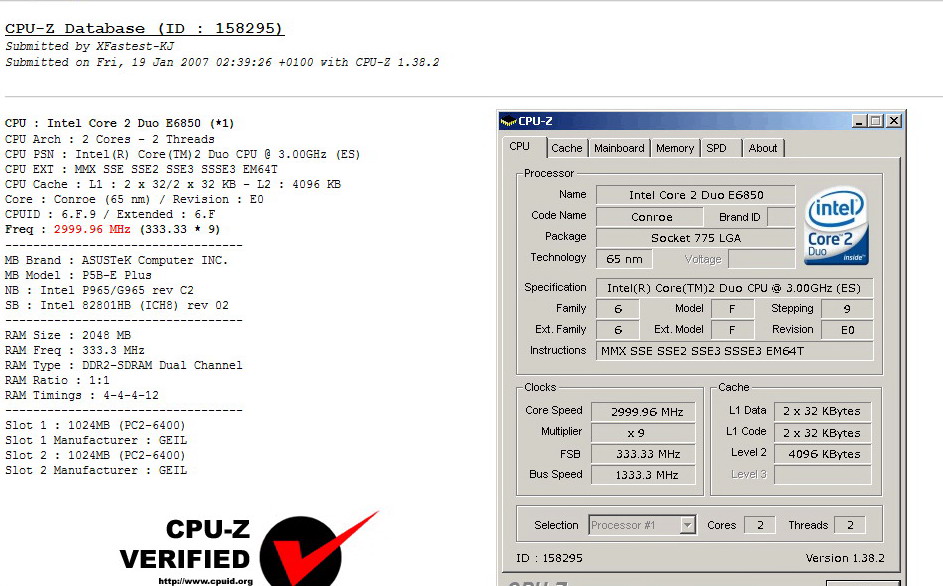
Task: Maximize the CPU-Z window
Action: [876, 121]
